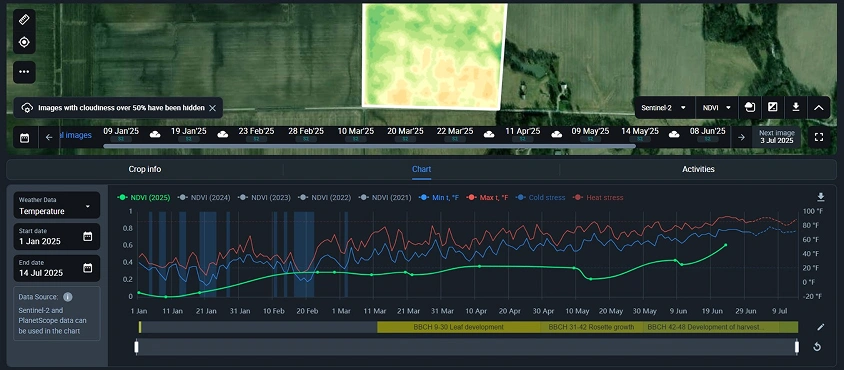Download the chart data

pos(820,197)
